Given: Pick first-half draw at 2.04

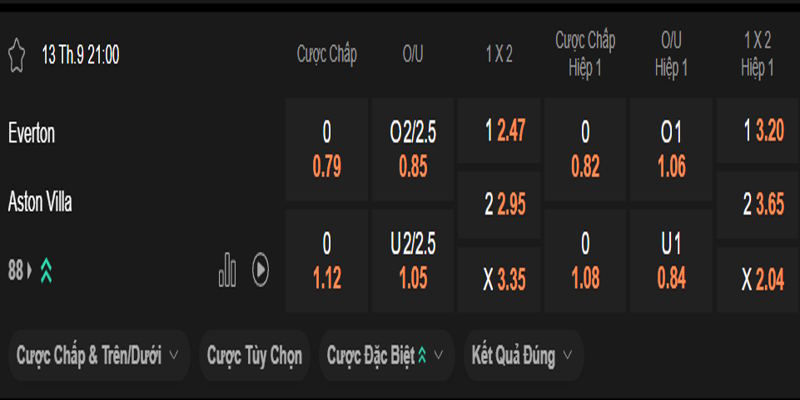Looking at the screenshot, I should [758, 279].
